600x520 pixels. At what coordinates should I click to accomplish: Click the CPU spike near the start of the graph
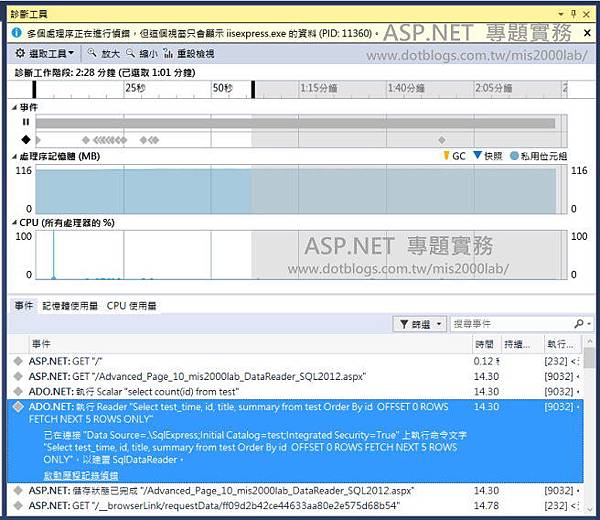(54, 254)
